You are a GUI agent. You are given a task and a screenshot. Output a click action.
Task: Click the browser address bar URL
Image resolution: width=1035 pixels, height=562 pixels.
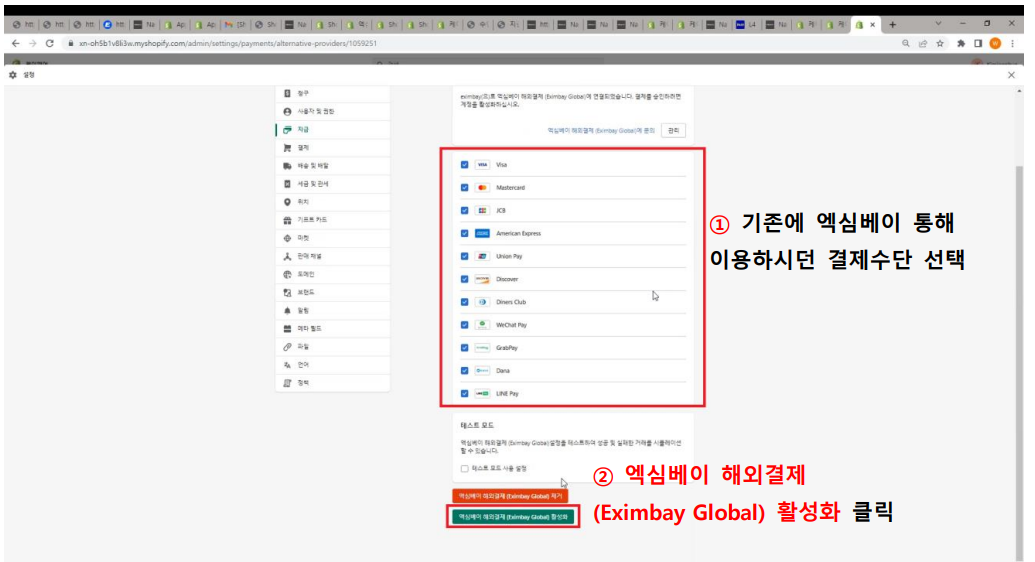[228, 43]
